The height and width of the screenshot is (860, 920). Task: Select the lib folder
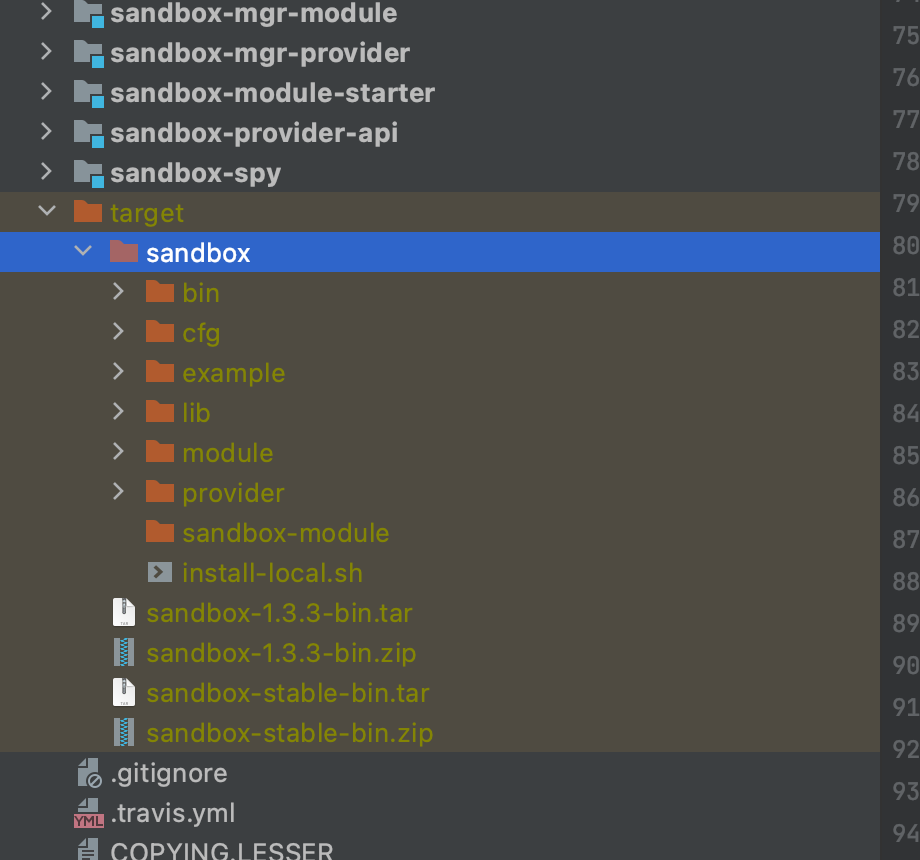(196, 412)
